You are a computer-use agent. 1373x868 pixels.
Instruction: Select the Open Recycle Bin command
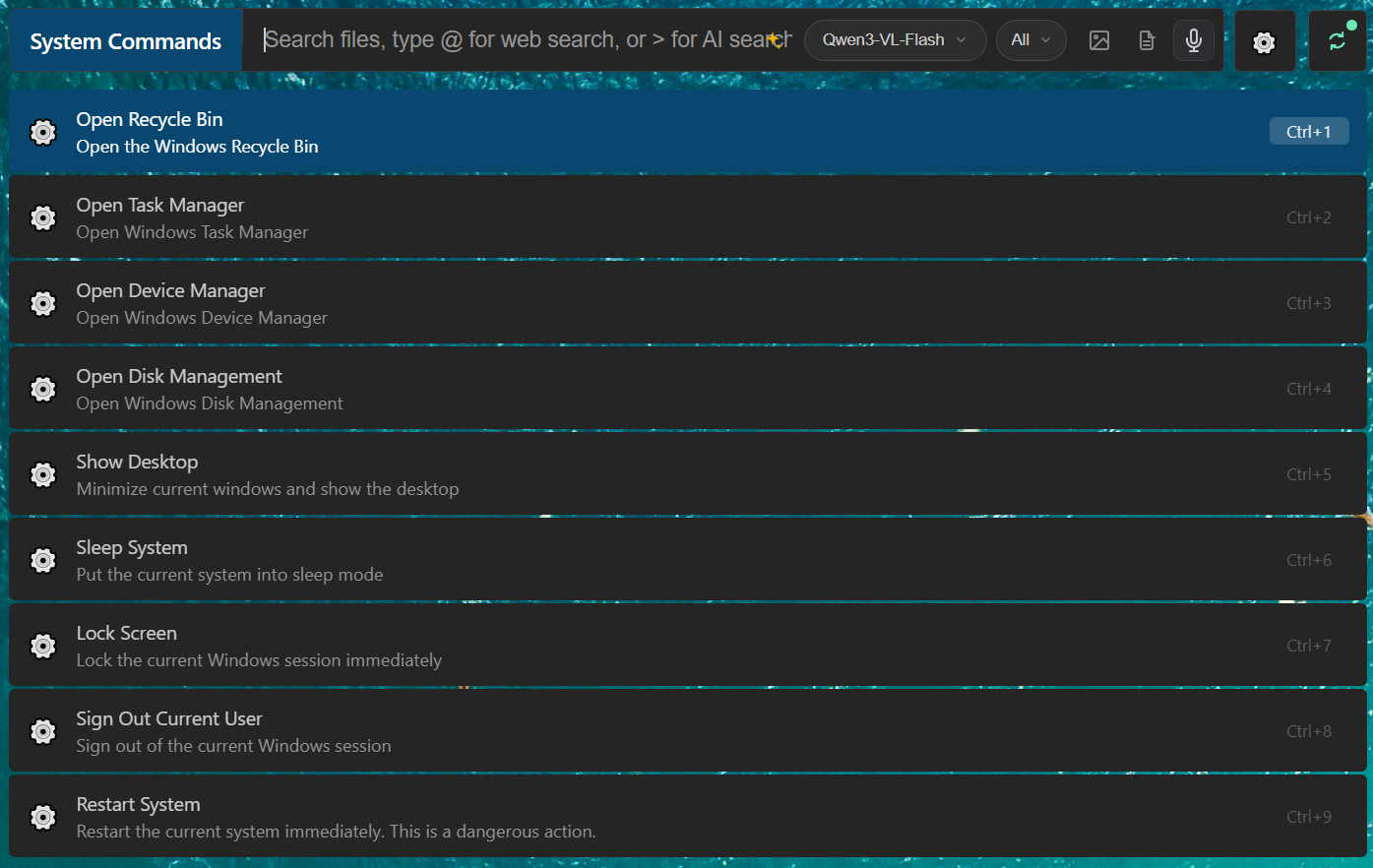688,132
